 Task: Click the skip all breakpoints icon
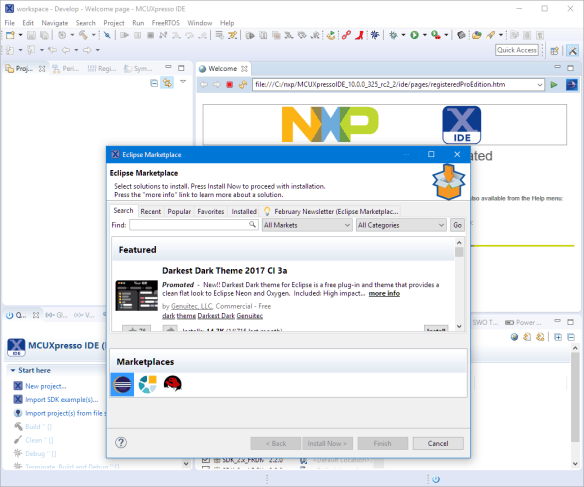(107, 35)
